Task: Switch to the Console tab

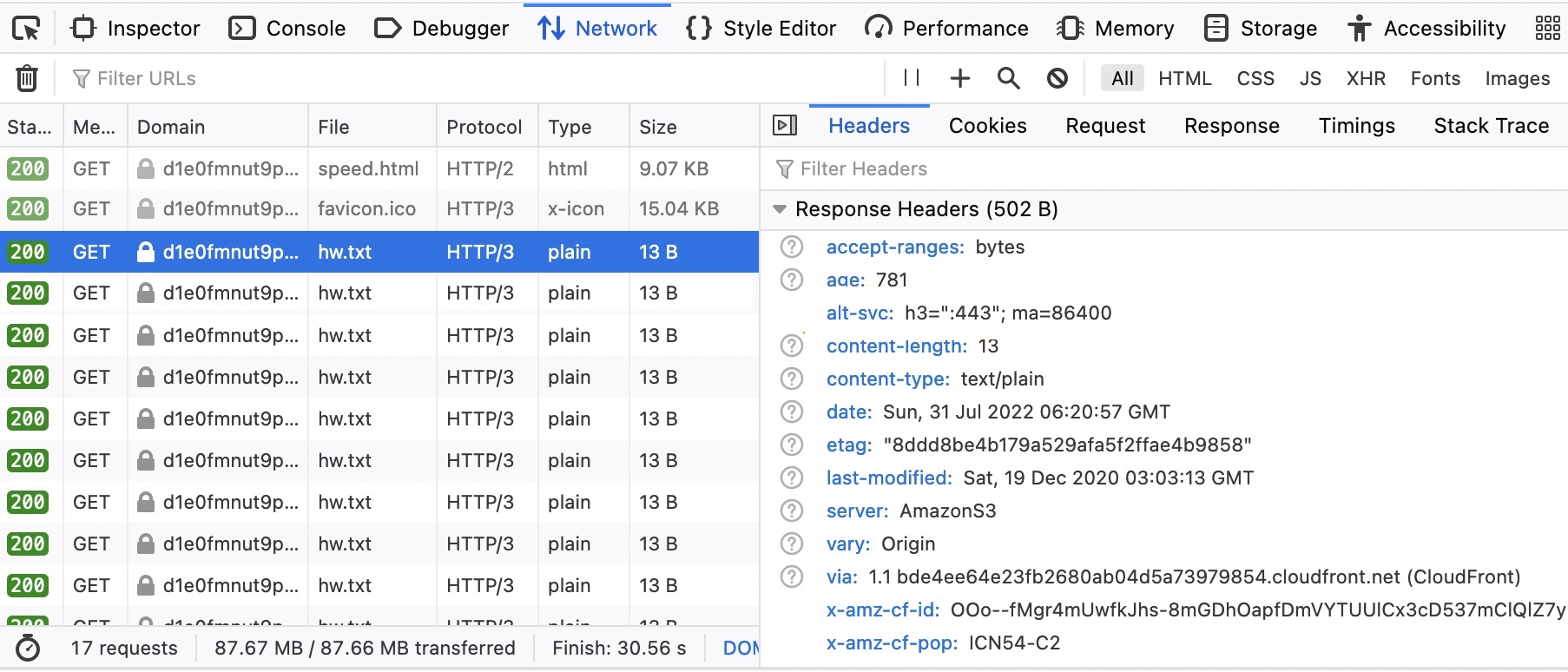Action: tap(287, 29)
